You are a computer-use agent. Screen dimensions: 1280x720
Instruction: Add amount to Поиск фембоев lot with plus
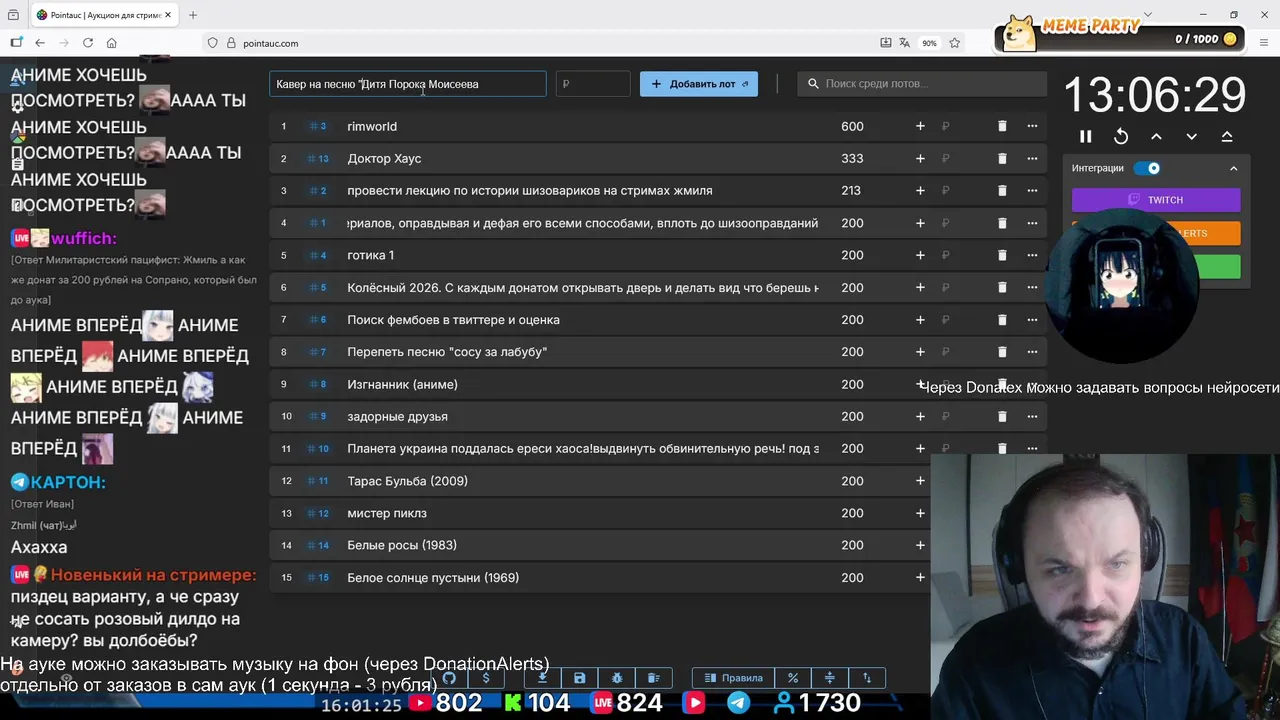pos(920,319)
